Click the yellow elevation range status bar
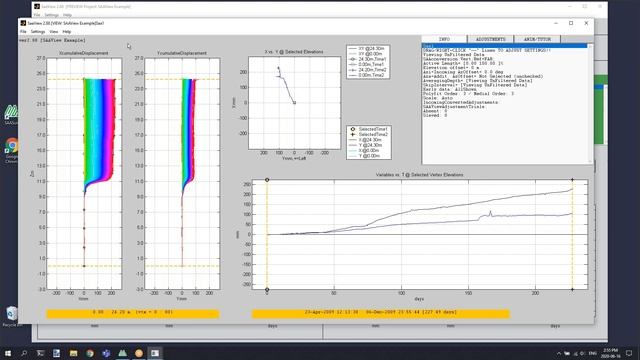Screen dimensions: 640x360 click(133, 313)
